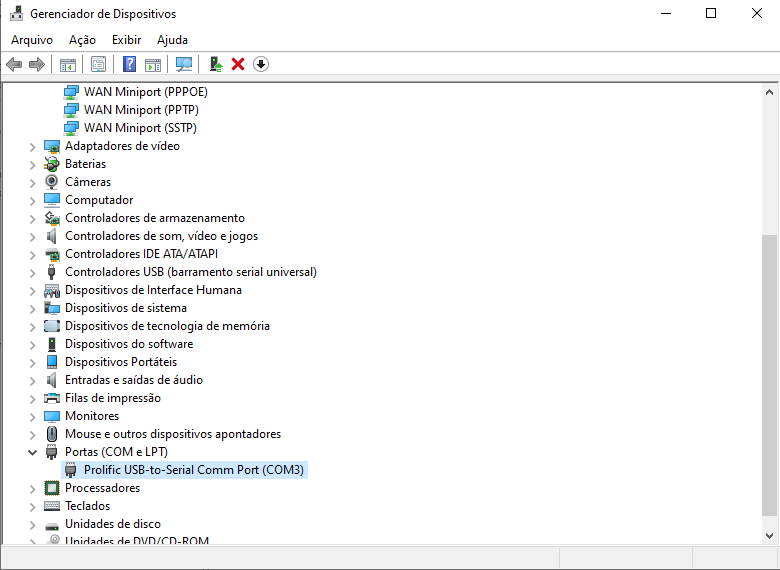780x570 pixels.
Task: Click Scan for hardware changes monitor icon
Action: [184, 64]
